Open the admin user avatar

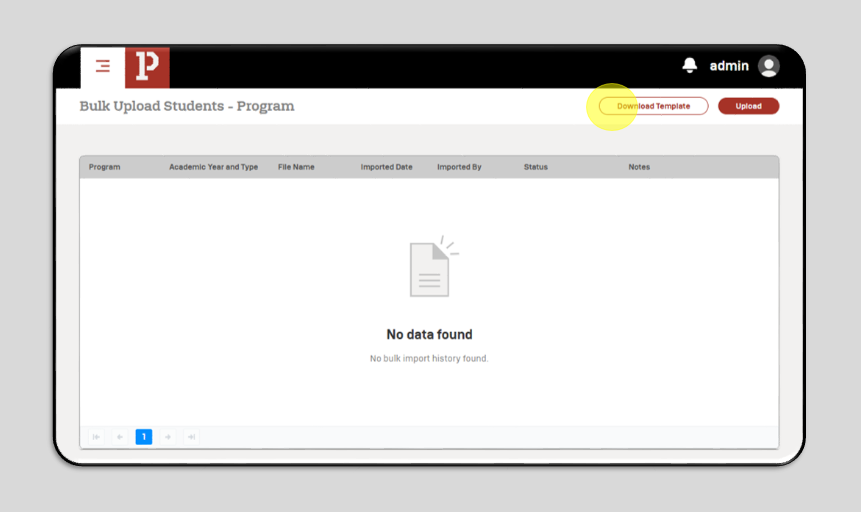coord(769,66)
